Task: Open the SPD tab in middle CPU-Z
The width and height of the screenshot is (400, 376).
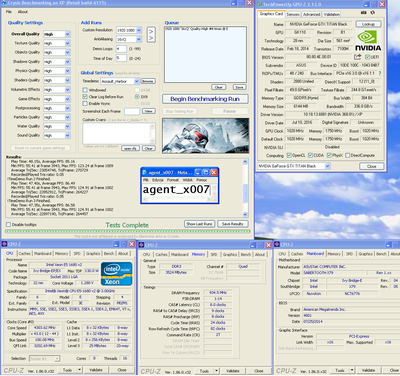Action: pyautogui.click(x=214, y=254)
